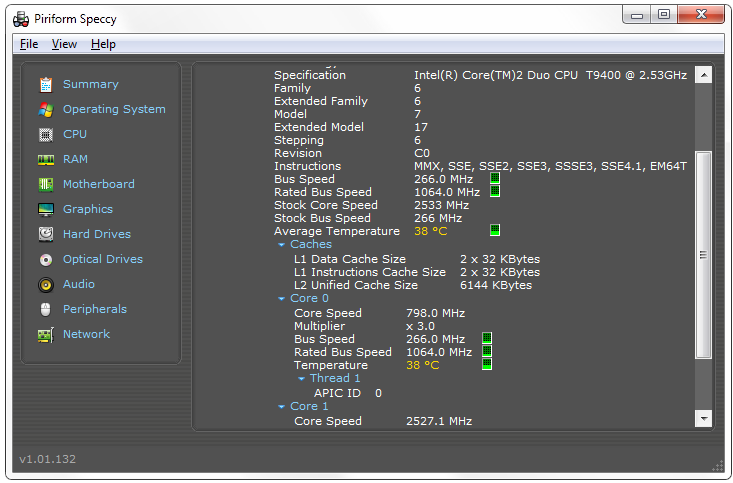Click the scrollbar up arrow
The height and width of the screenshot is (483, 733).
pos(703,75)
